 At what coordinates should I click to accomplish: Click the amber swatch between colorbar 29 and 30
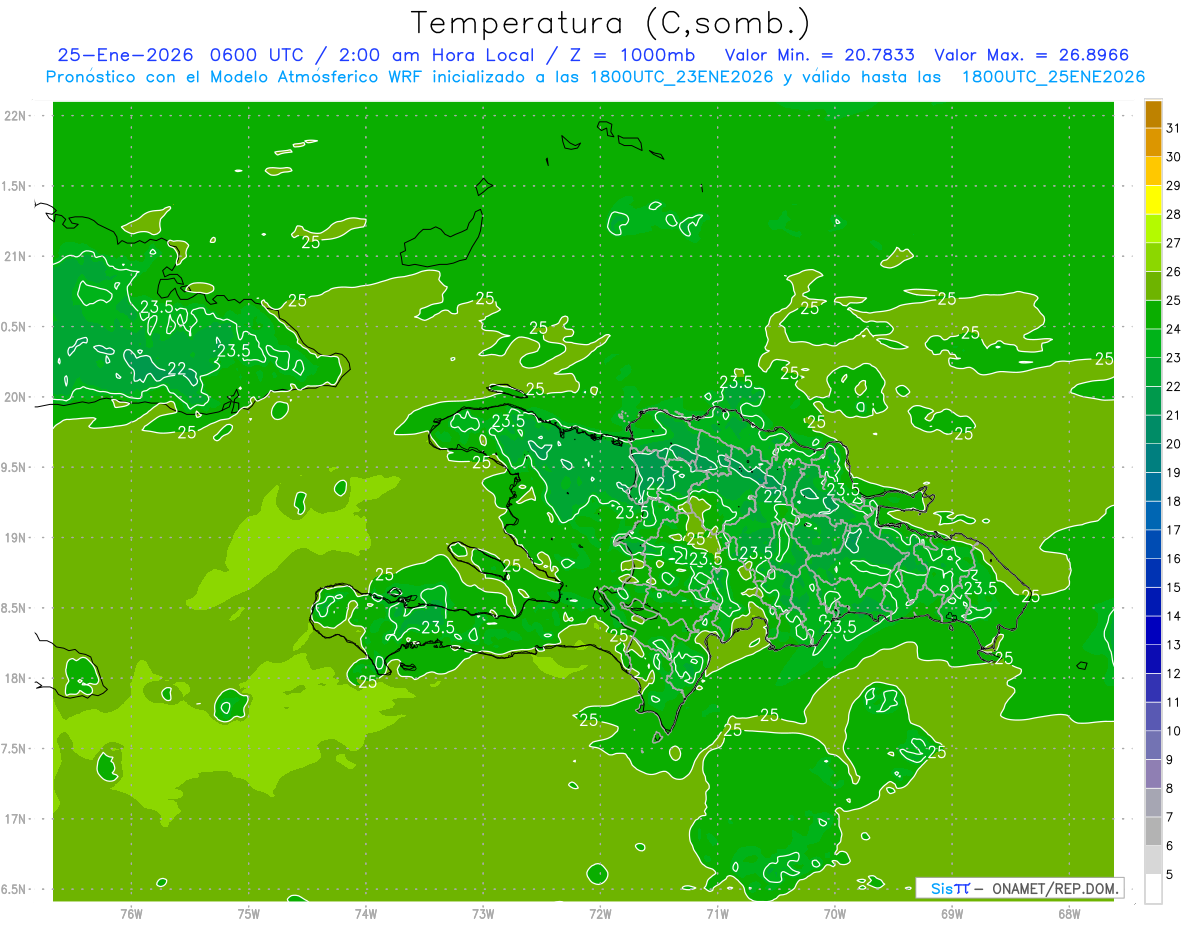[x=1153, y=171]
